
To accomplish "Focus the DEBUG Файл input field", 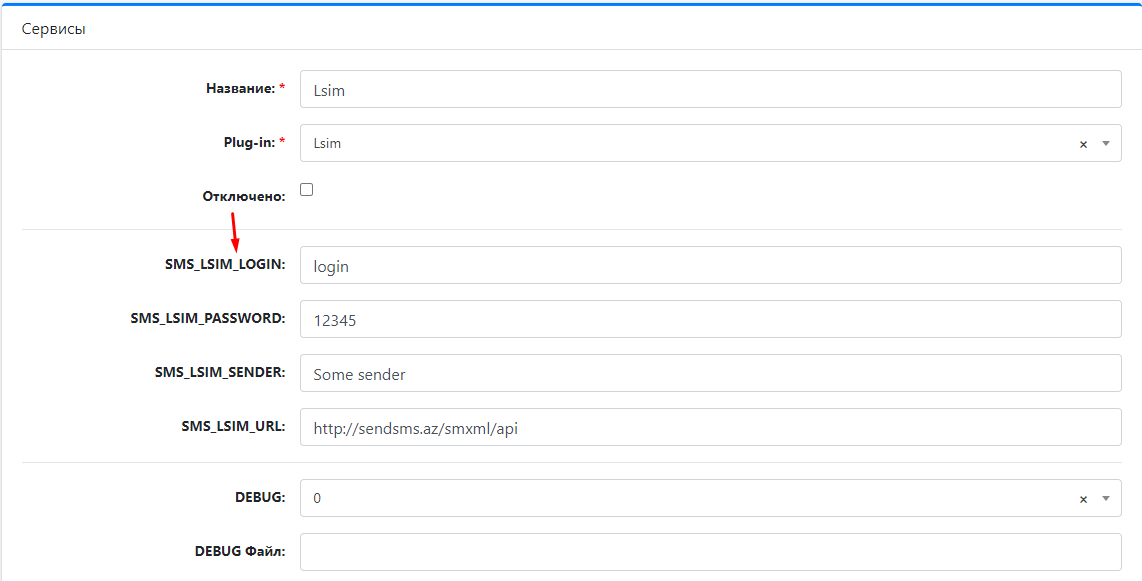I will 710,552.
